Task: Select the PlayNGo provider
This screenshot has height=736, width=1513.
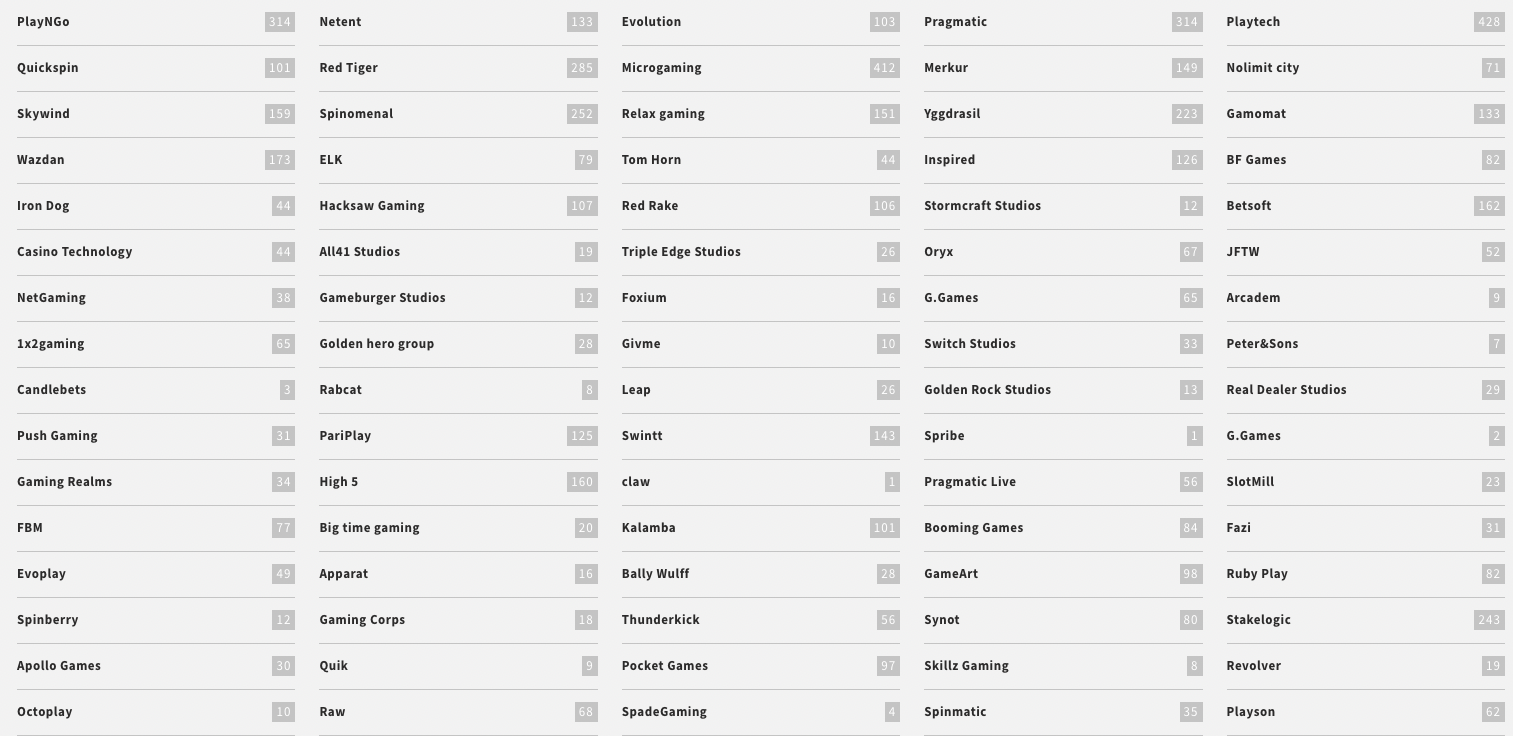Action: (156, 22)
